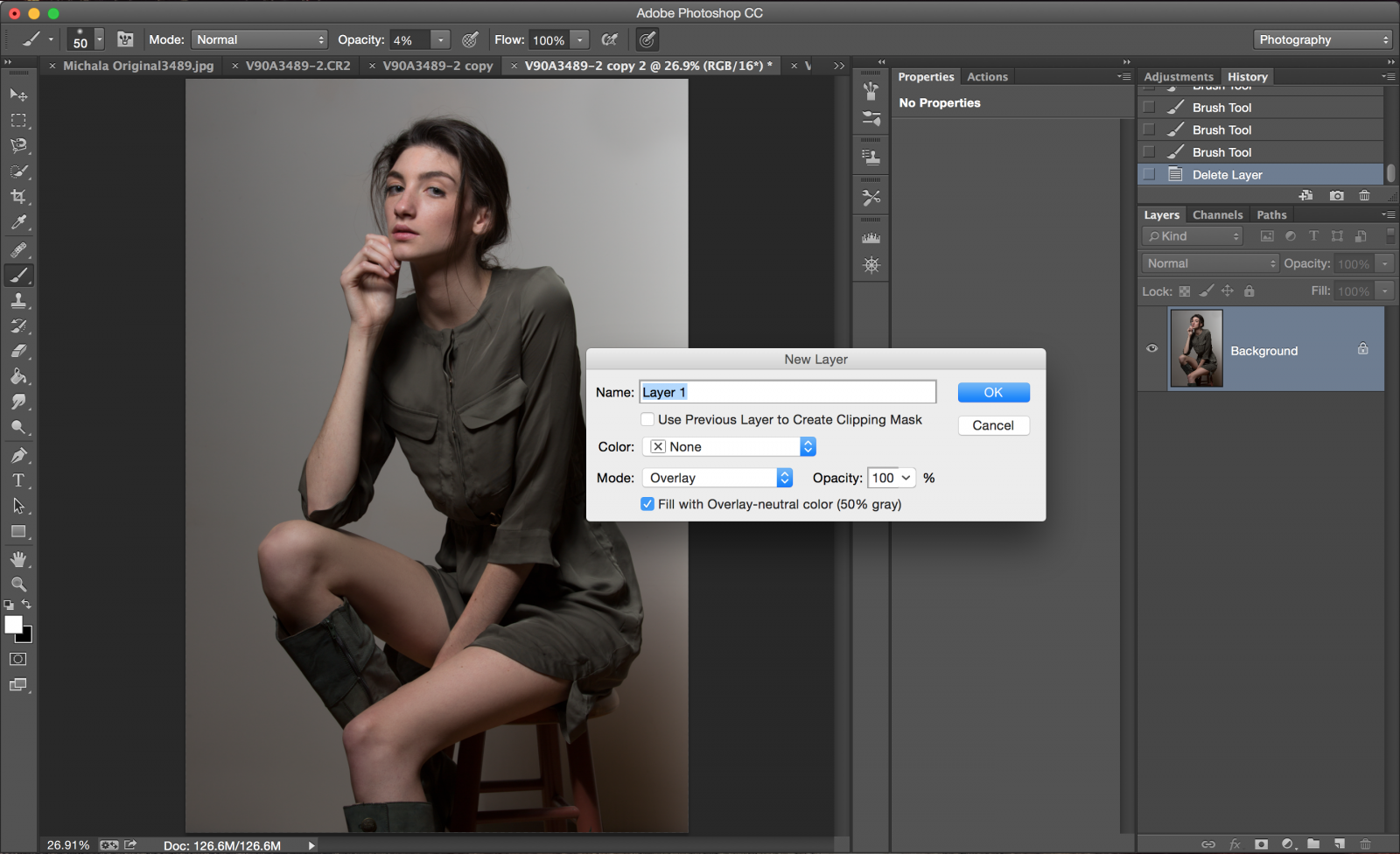Image resolution: width=1400 pixels, height=854 pixels.
Task: Select the Crop tool in toolbar
Action: coord(18,197)
